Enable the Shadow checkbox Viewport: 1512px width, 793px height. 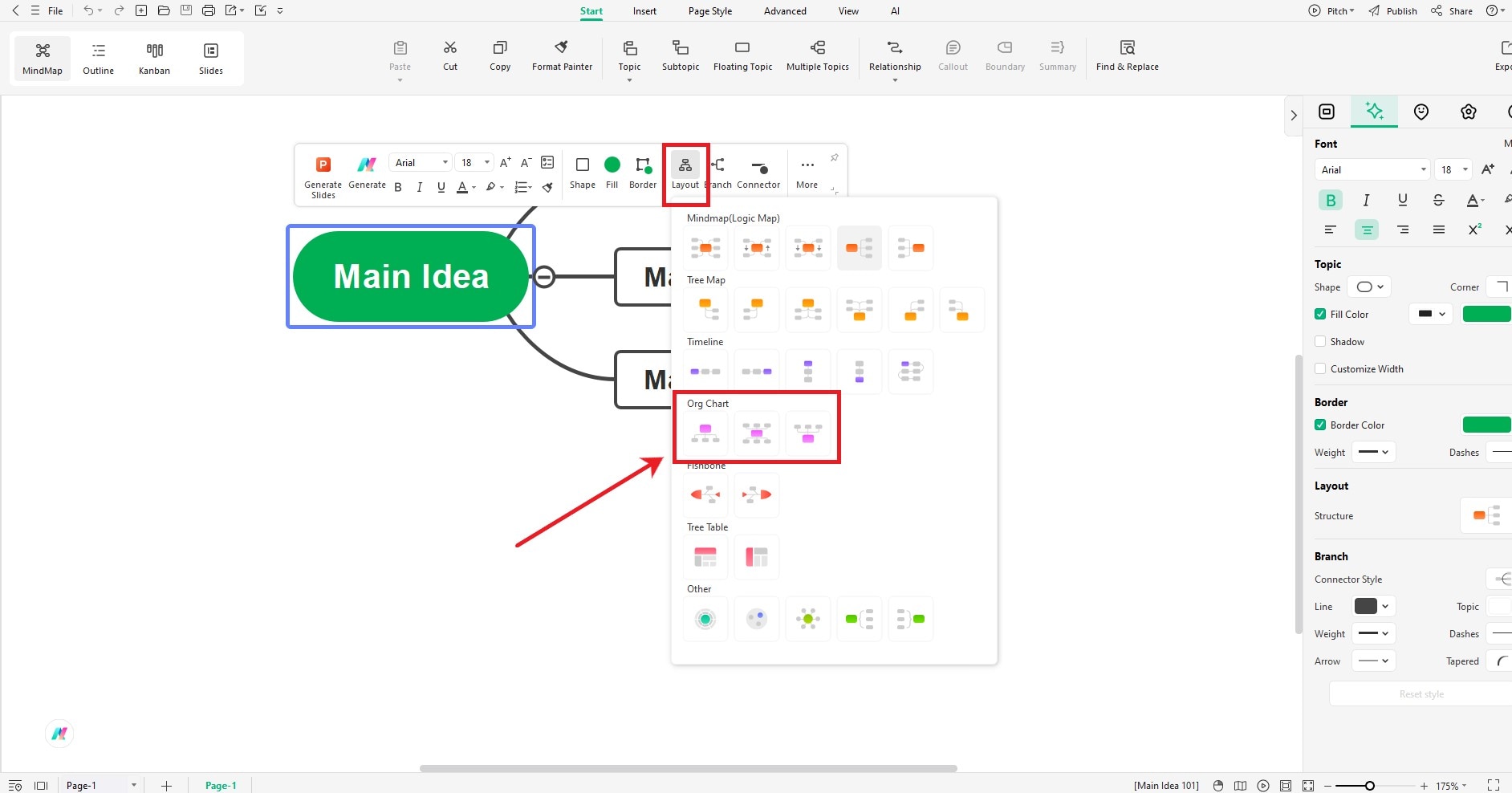pos(1320,341)
